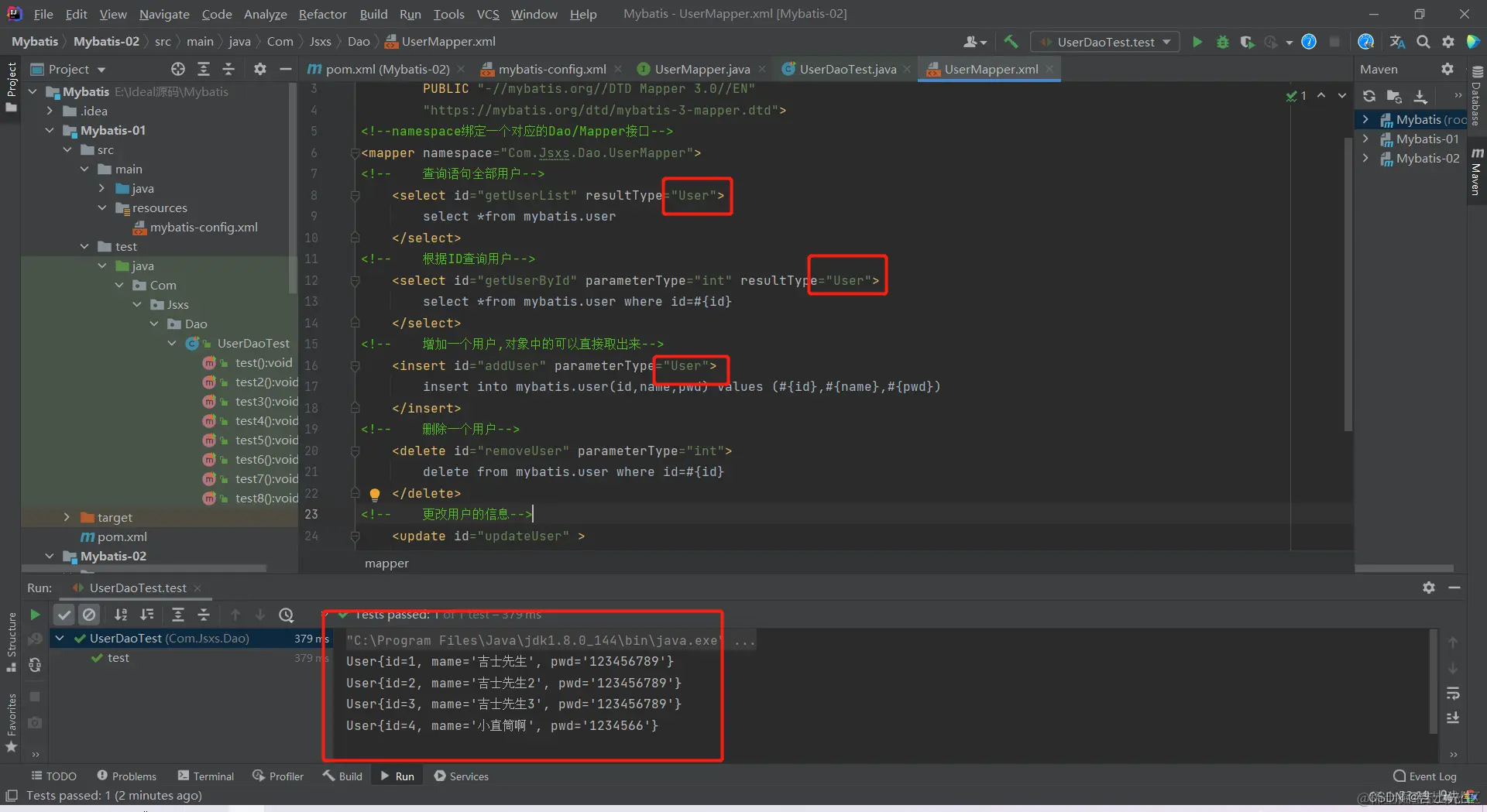The width and height of the screenshot is (1487, 812).
Task: Rerun tests in Run panel
Action: (x=35, y=615)
